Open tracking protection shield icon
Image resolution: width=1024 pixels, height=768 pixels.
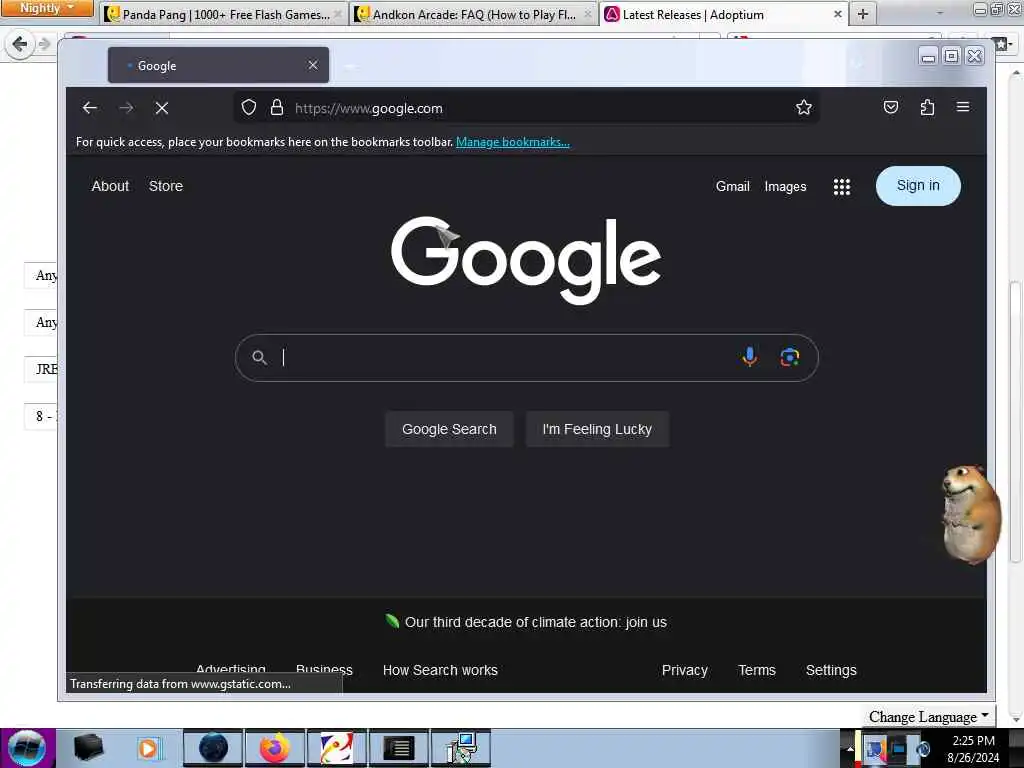pos(249,108)
